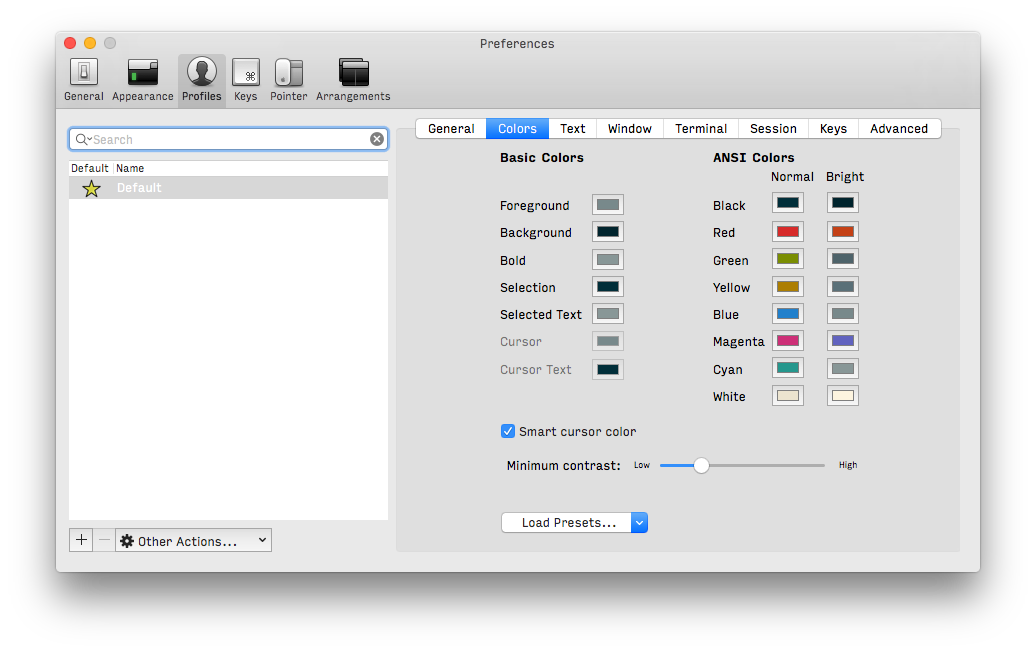1036x652 pixels.
Task: Pick the Cursor color swatch
Action: pos(608,342)
